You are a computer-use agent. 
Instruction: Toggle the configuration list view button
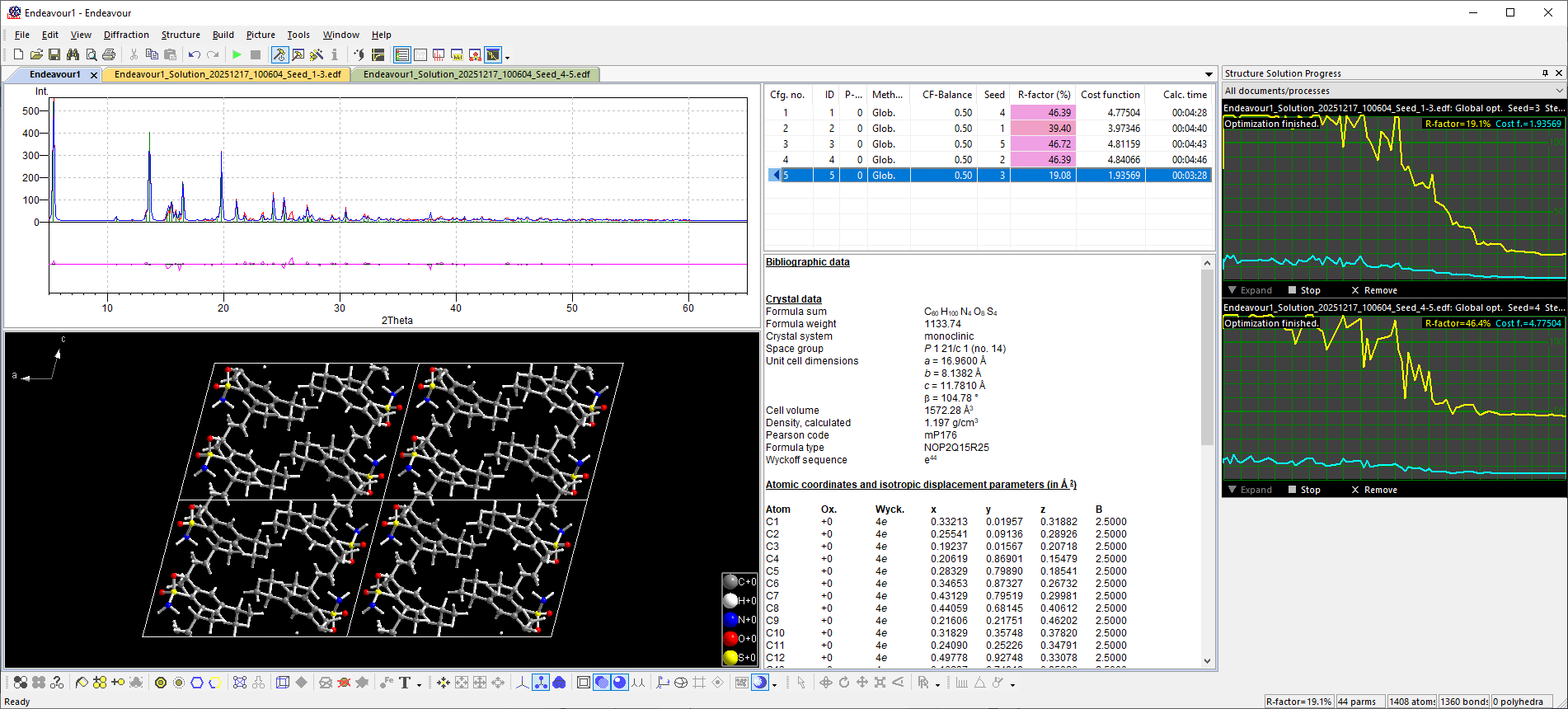point(402,55)
